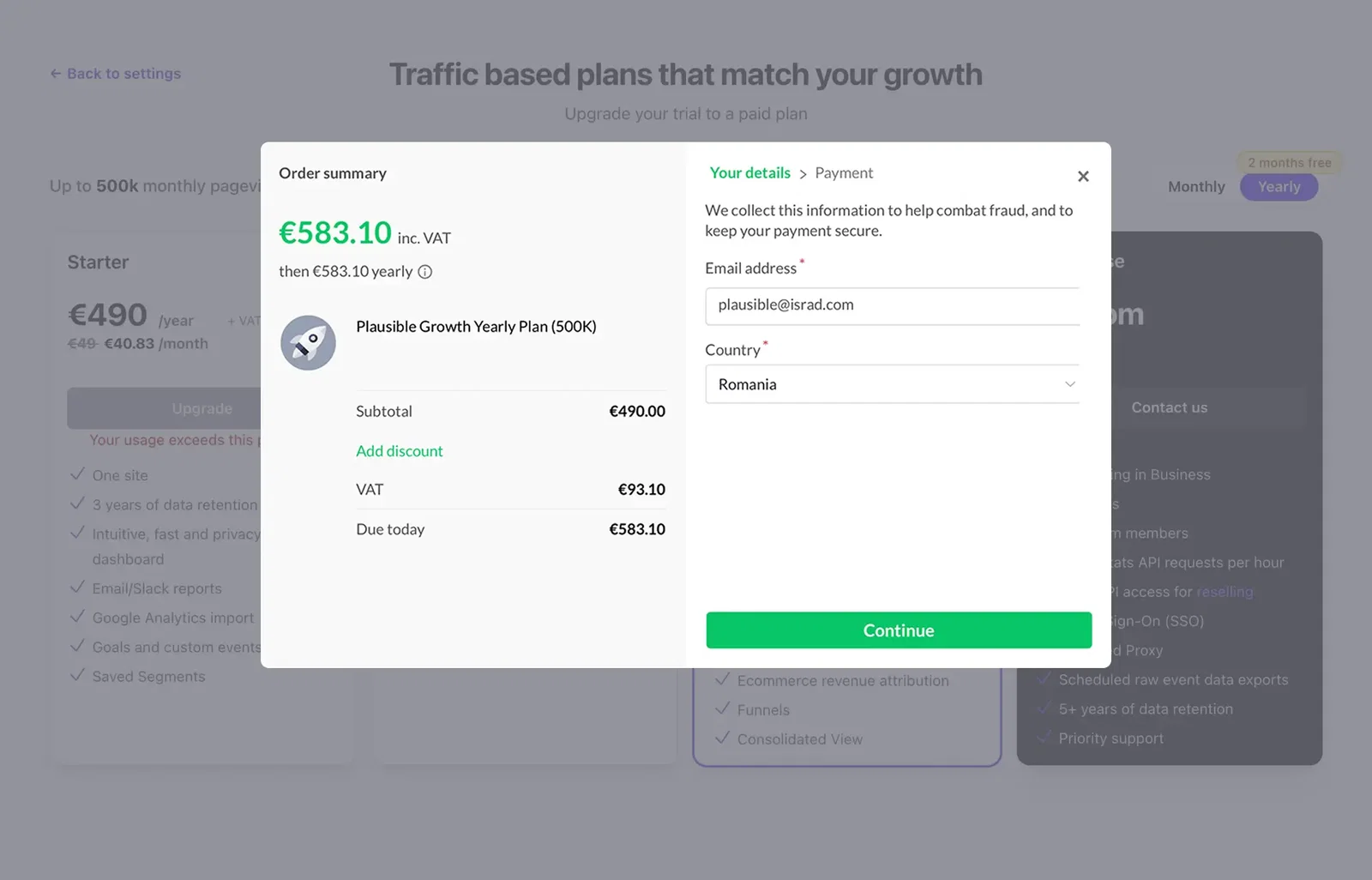
Task: Click the breadcrumb arrow before Payment
Action: (x=803, y=174)
